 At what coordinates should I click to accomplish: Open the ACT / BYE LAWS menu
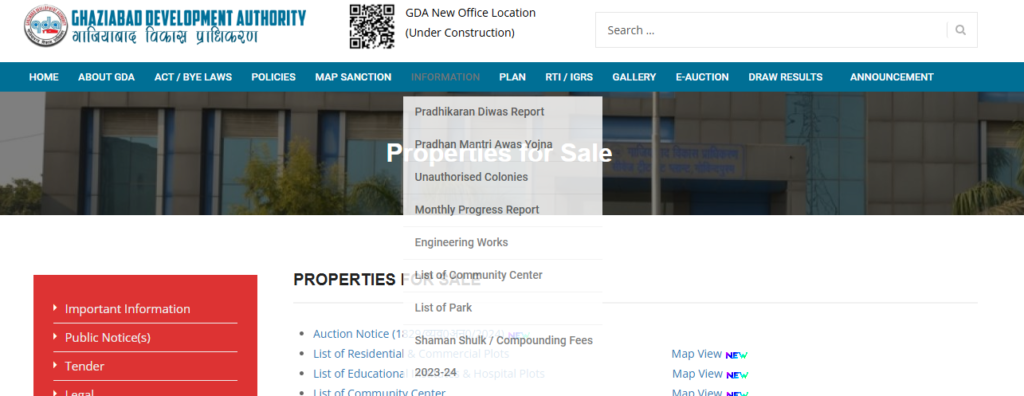pos(193,77)
